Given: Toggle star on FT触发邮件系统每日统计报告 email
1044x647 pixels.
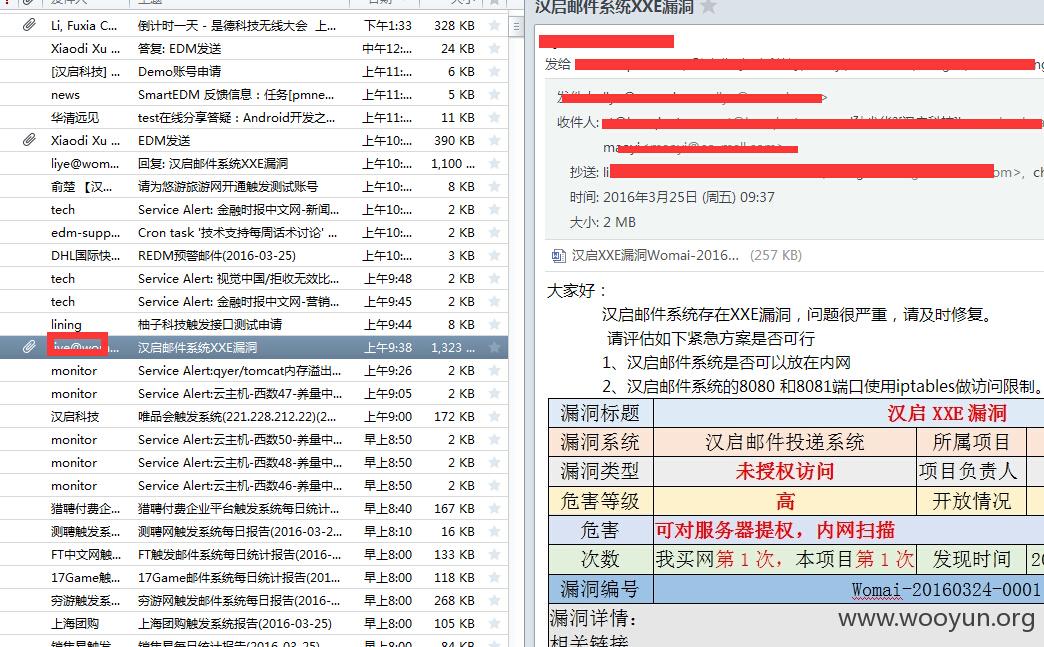Looking at the screenshot, I should click(x=494, y=554).
